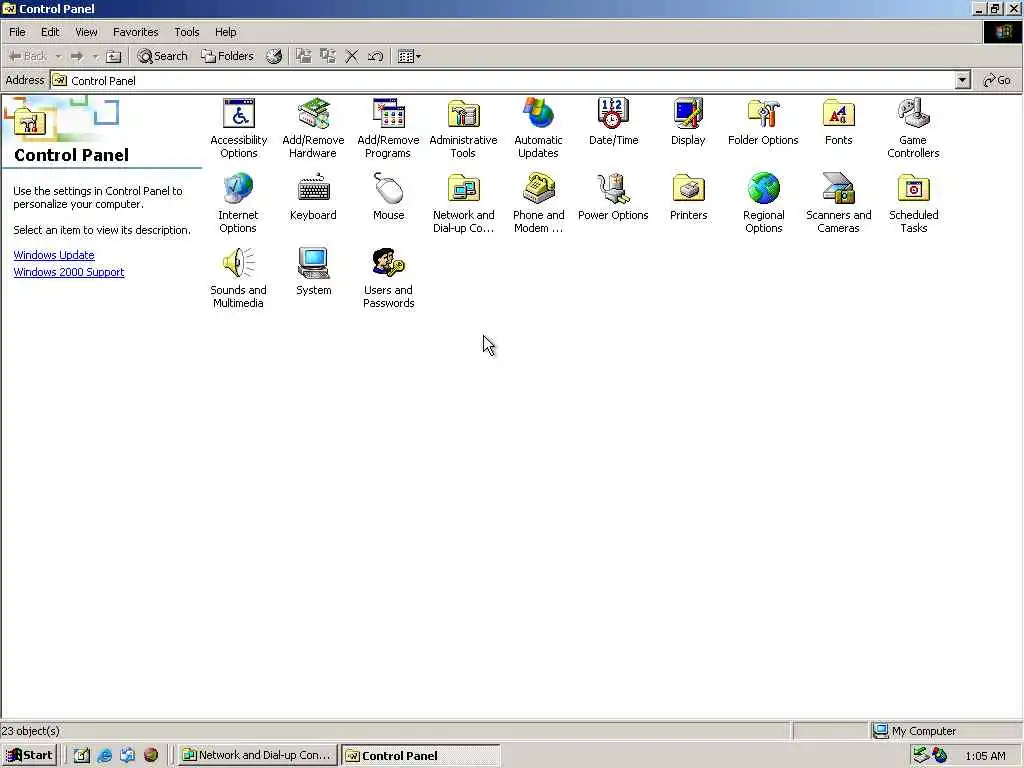The image size is (1024, 768).
Task: Open the Forward history dropdown arrow
Action: tap(95, 57)
